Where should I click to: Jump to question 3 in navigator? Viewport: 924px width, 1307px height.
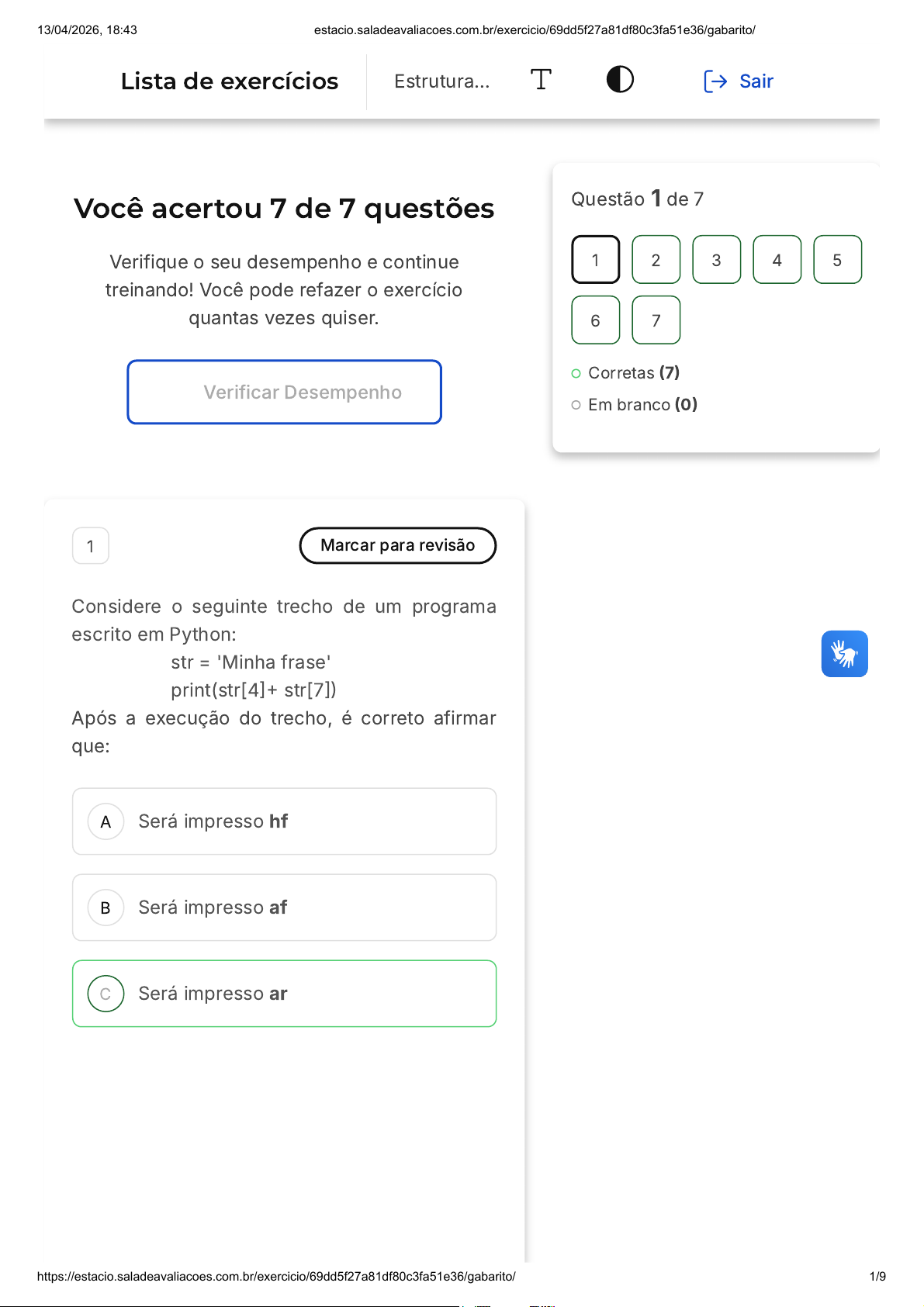tap(716, 260)
